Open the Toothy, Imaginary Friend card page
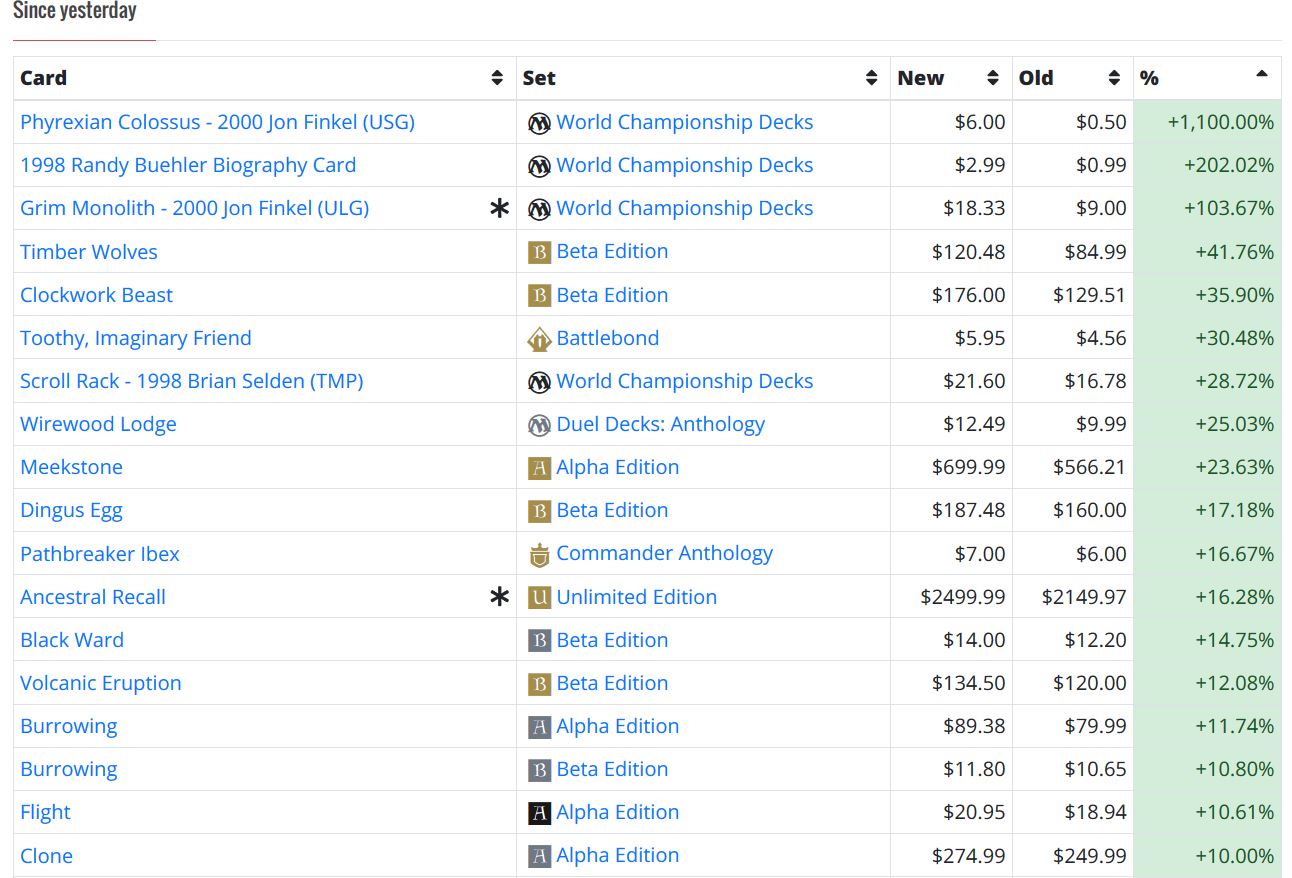Viewport: 1292px width, 878px height. (136, 338)
